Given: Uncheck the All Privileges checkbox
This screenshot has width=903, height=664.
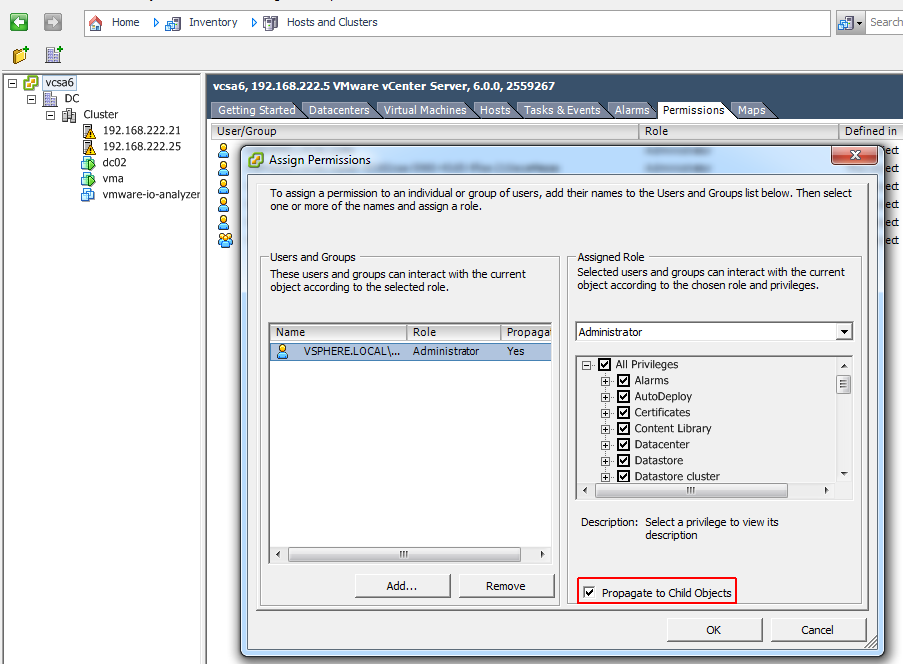Looking at the screenshot, I should coord(604,365).
